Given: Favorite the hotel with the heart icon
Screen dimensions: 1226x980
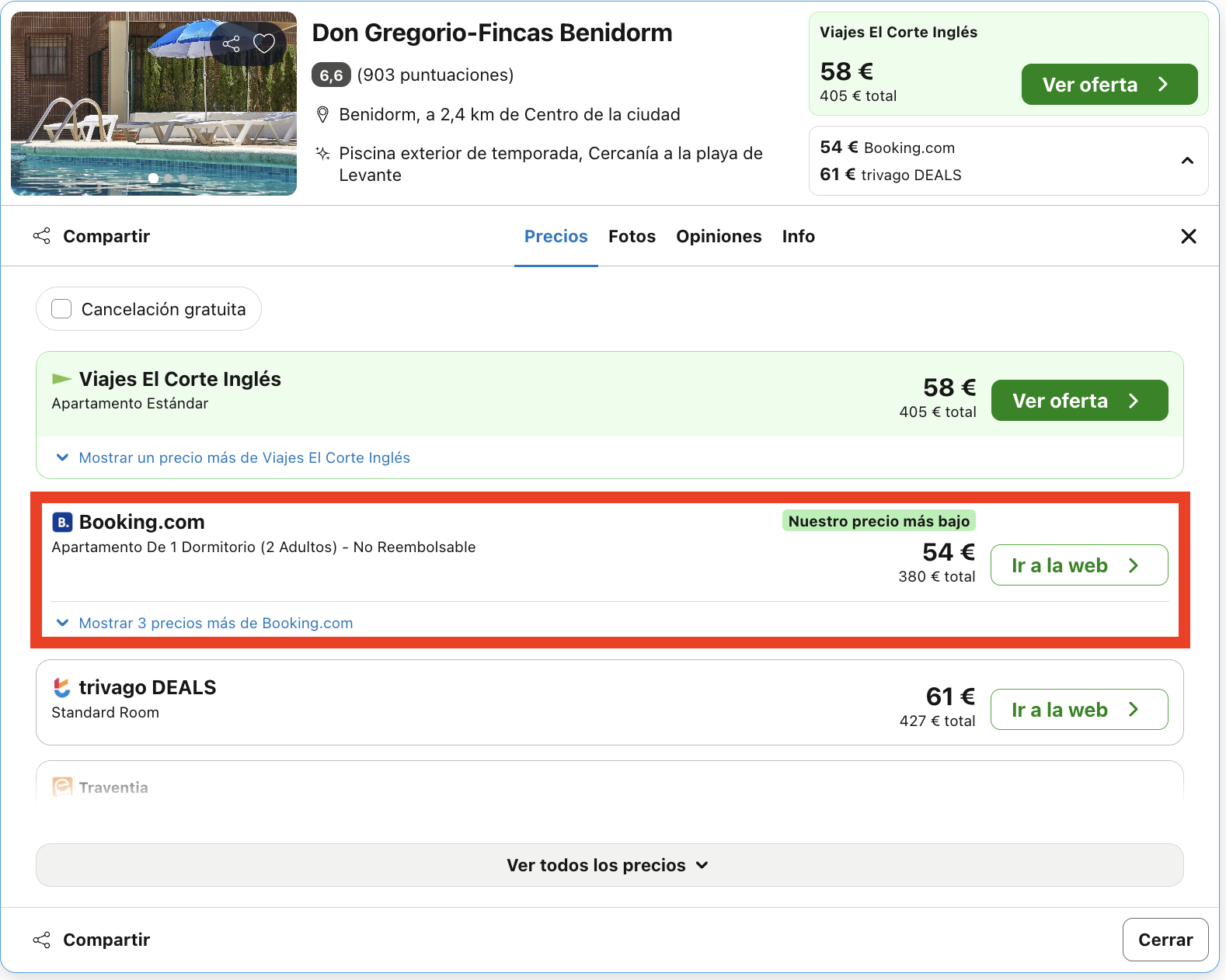Looking at the screenshot, I should click(x=264, y=43).
